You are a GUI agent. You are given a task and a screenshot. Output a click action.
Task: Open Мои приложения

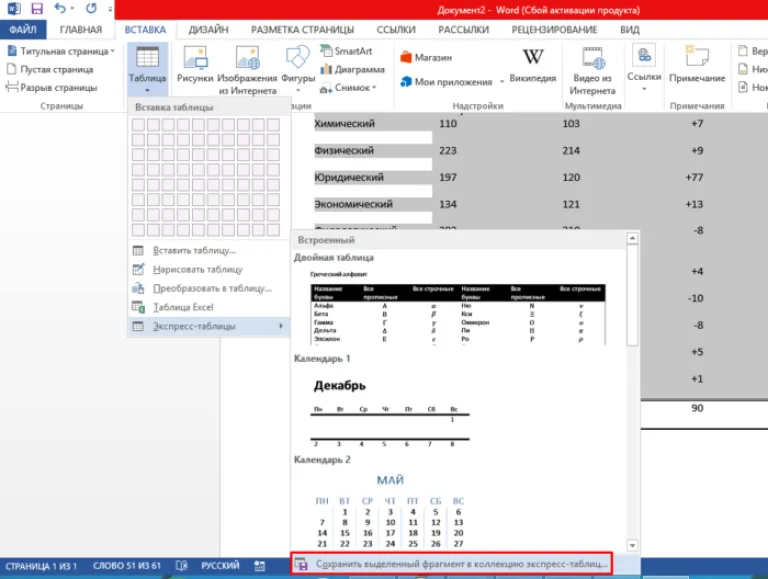(446, 82)
